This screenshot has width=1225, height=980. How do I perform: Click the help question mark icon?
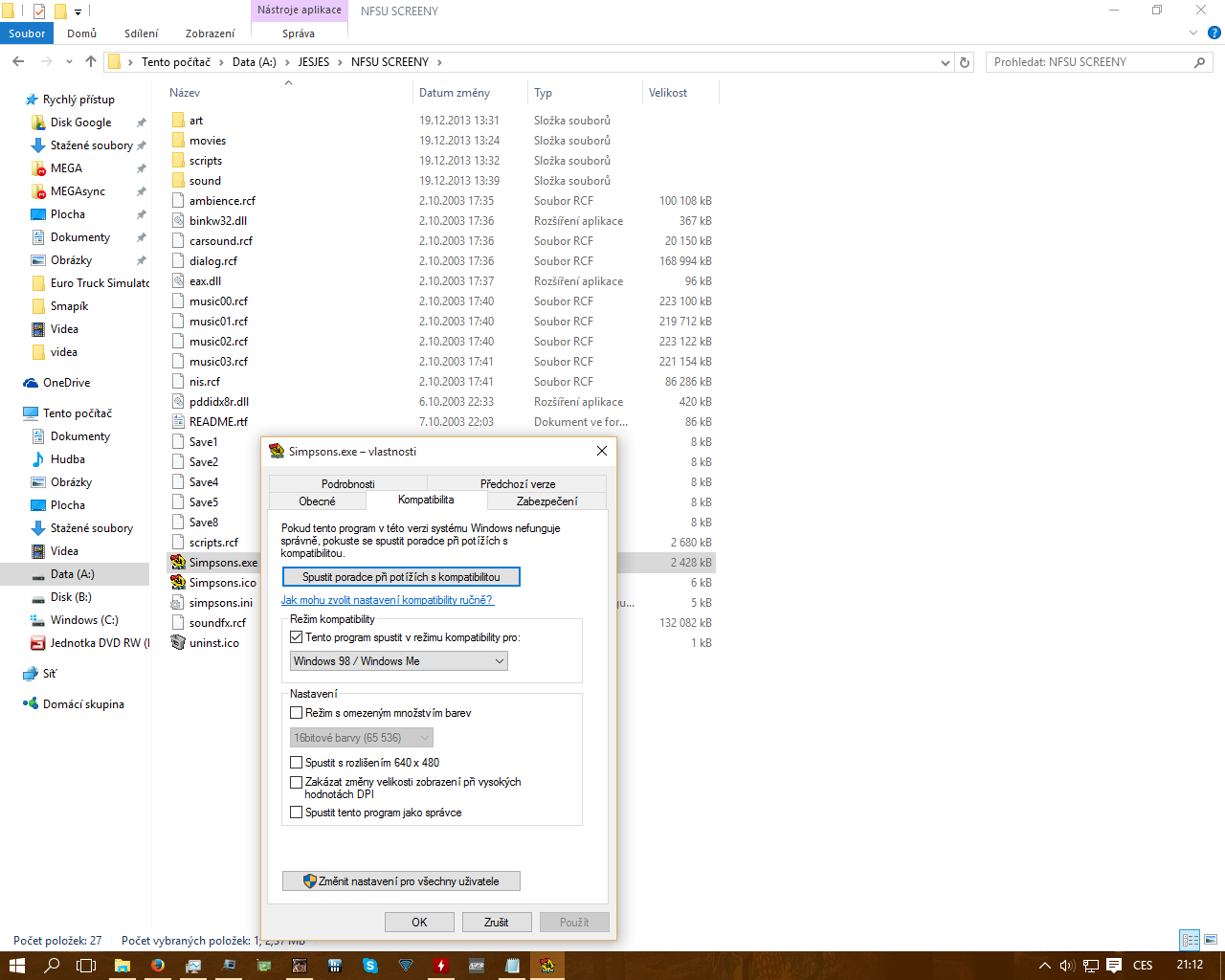[x=1214, y=33]
